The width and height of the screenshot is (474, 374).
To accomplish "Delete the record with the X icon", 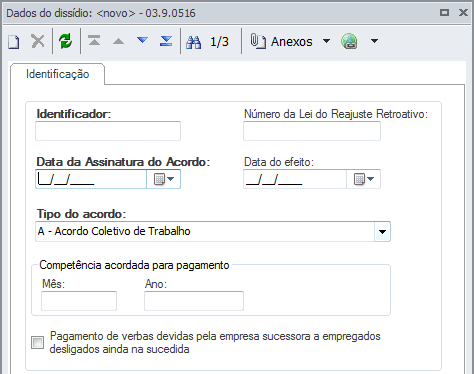I will 38,41.
